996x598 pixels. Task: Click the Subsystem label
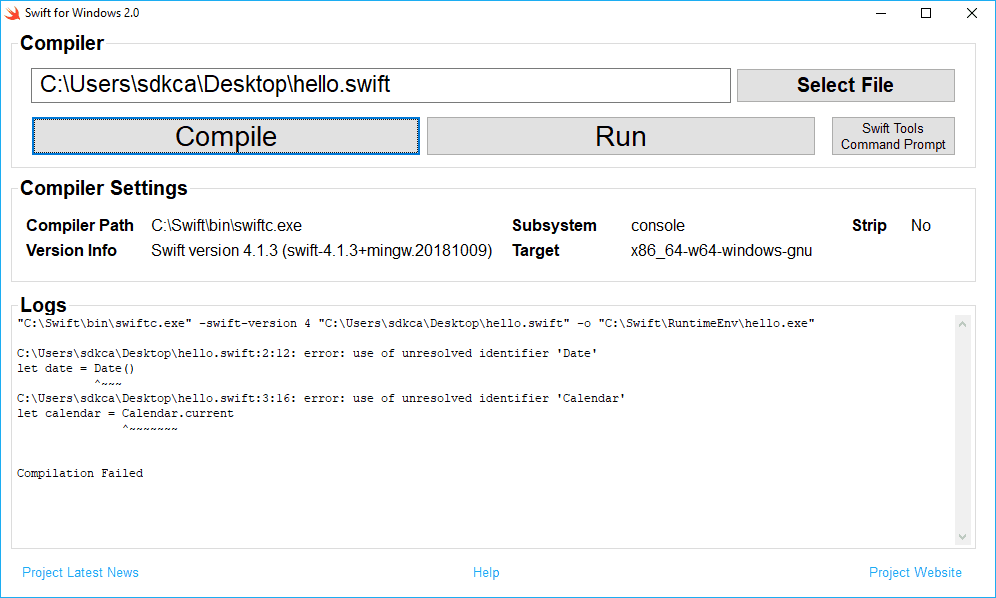click(x=555, y=226)
